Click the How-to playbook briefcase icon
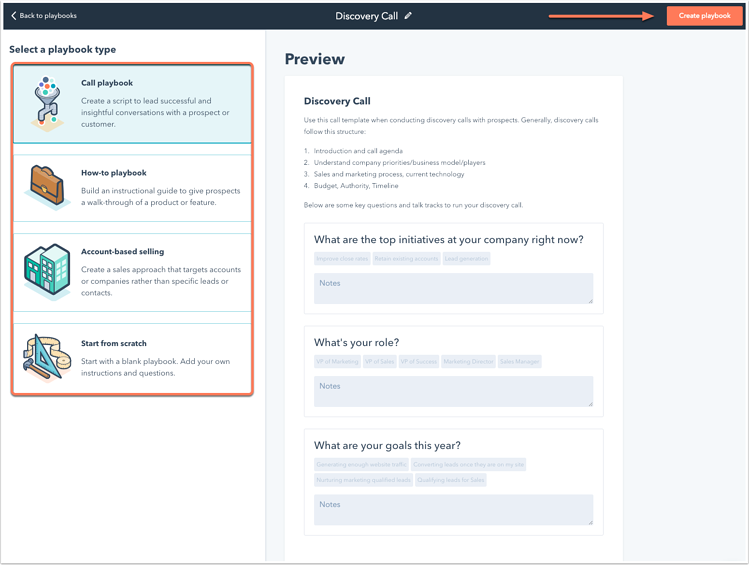 (44, 187)
